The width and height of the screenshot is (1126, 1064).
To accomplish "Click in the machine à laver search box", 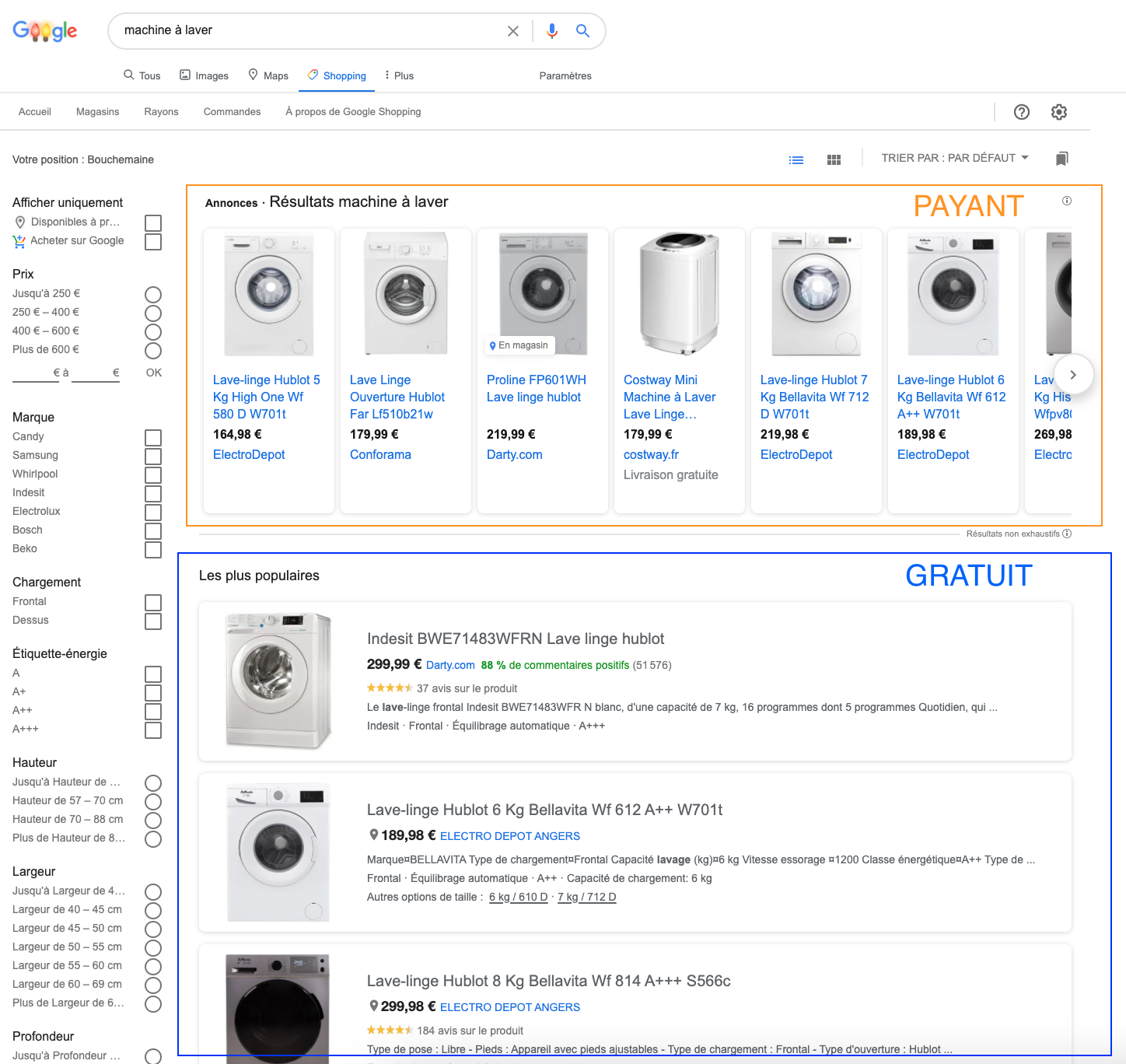I will point(311,30).
